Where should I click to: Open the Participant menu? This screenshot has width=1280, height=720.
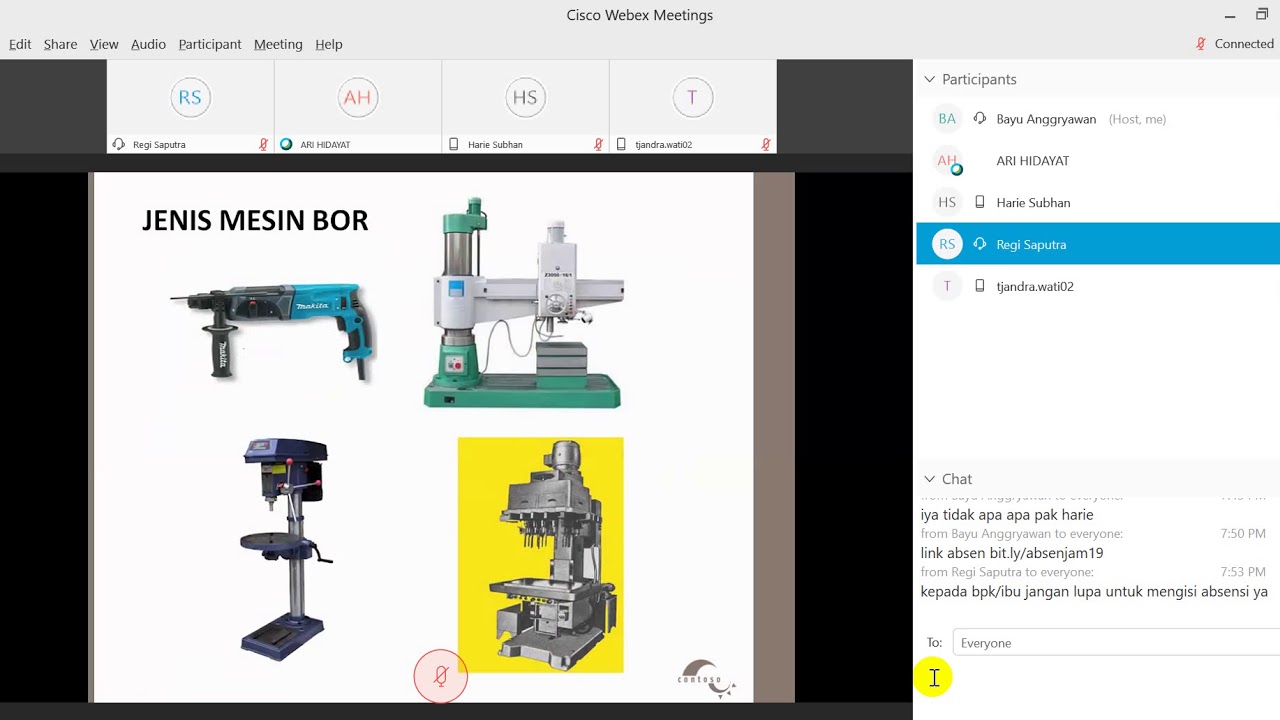point(210,44)
